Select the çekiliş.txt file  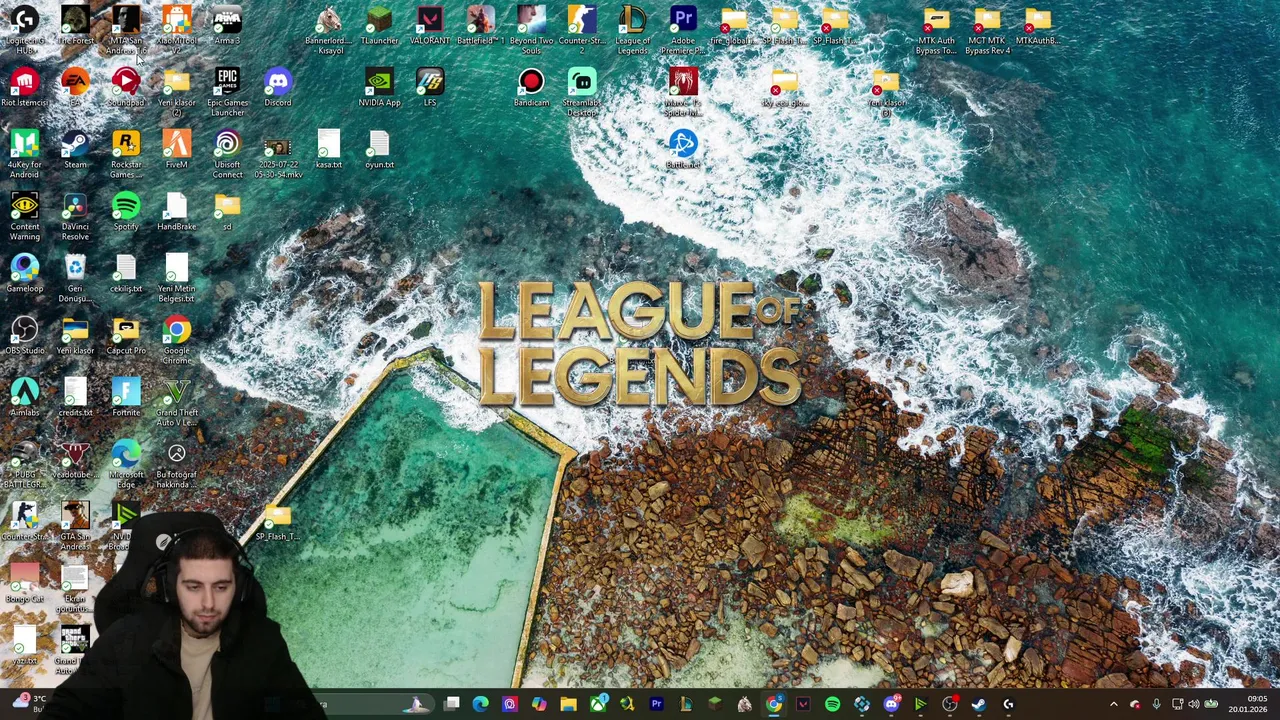click(x=126, y=274)
